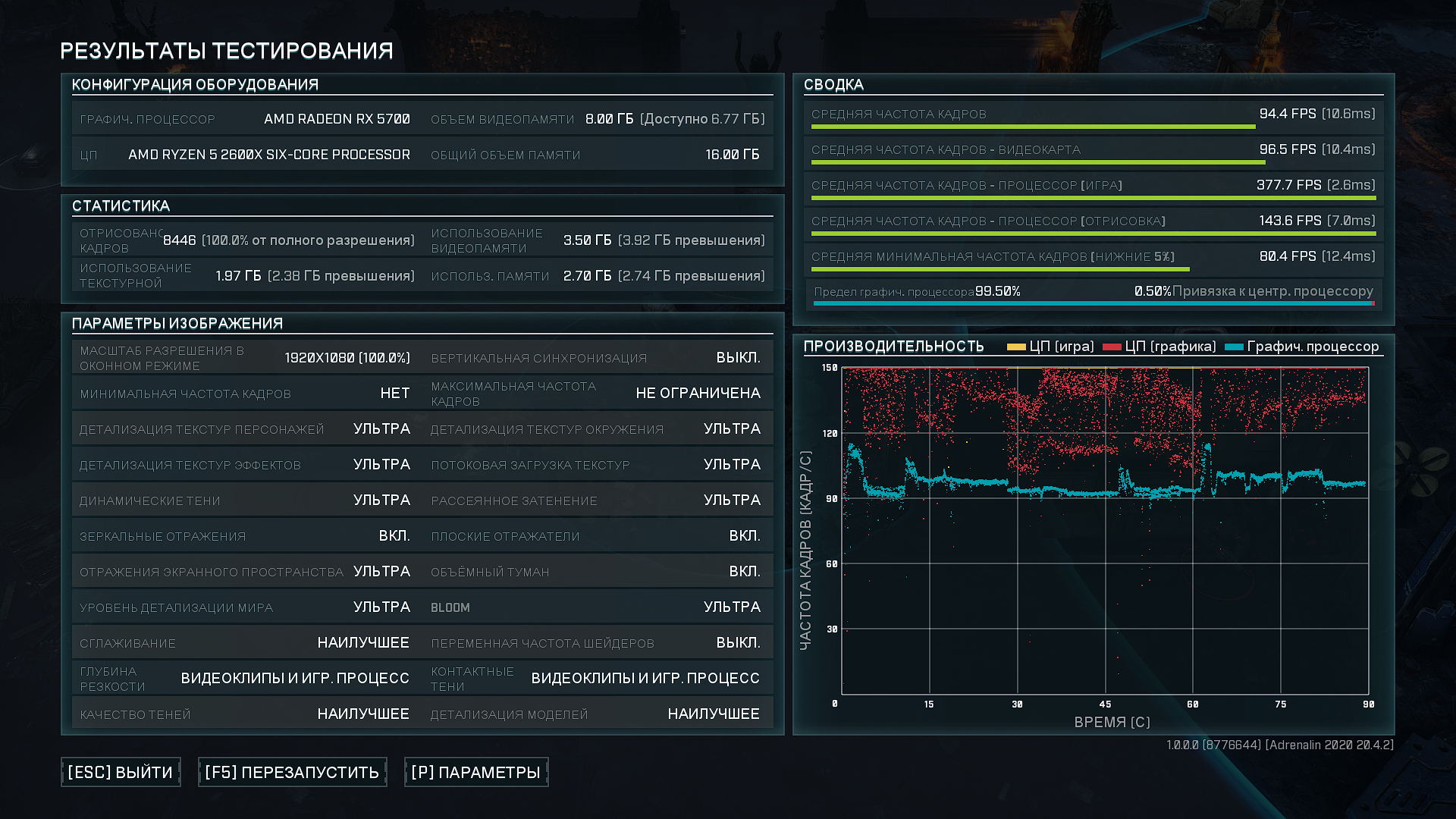Click the МАСШТАБ РАЗРЕШЕНИЯ 1920X1080 value

[x=347, y=358]
